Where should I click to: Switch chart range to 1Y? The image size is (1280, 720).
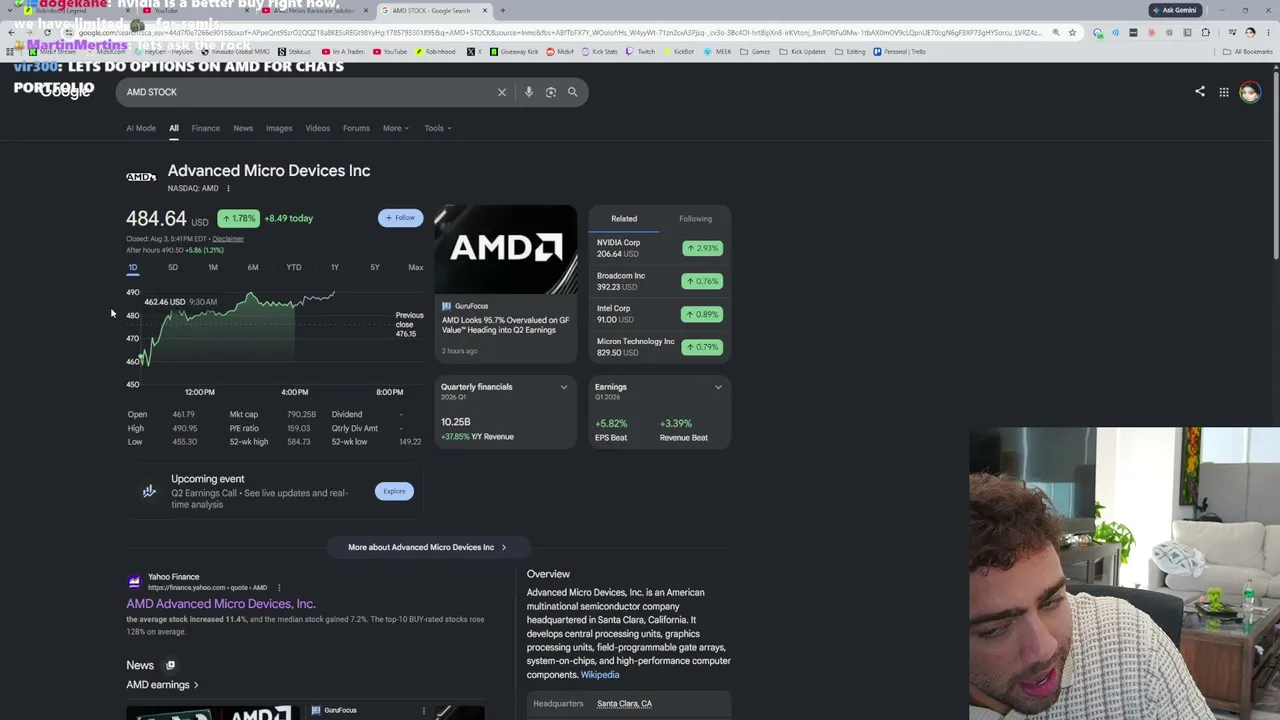tap(335, 267)
